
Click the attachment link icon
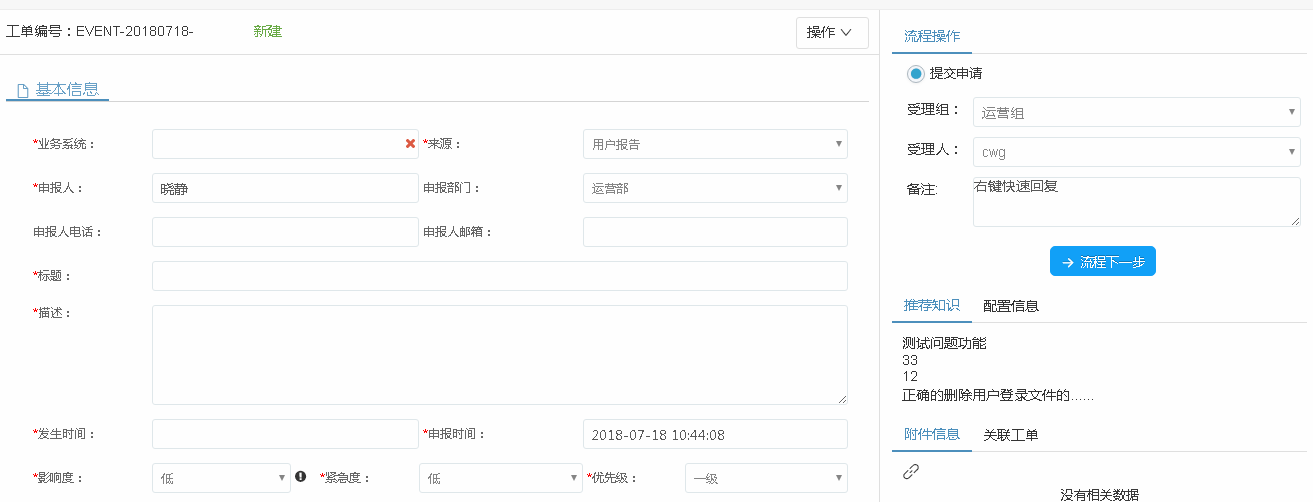tap(910, 471)
